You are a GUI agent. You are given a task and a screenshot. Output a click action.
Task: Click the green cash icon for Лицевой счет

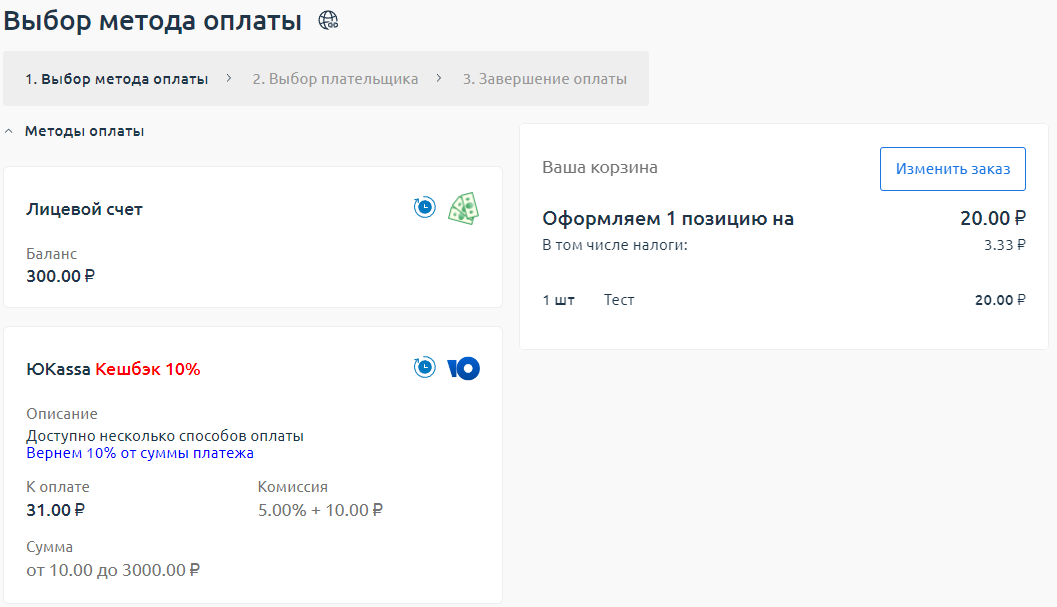tap(463, 208)
